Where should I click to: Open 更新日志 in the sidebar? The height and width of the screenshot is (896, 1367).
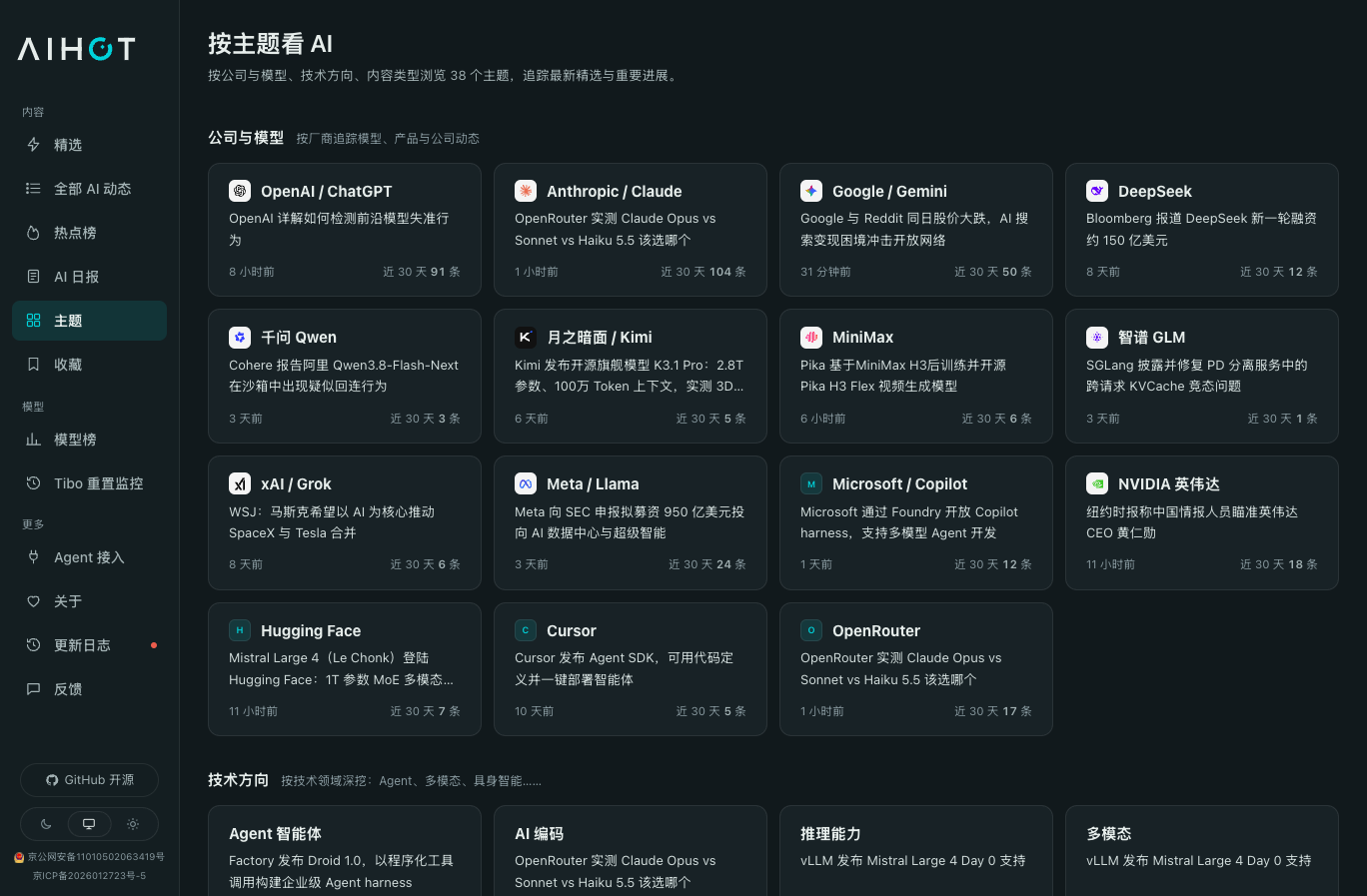tap(89, 645)
